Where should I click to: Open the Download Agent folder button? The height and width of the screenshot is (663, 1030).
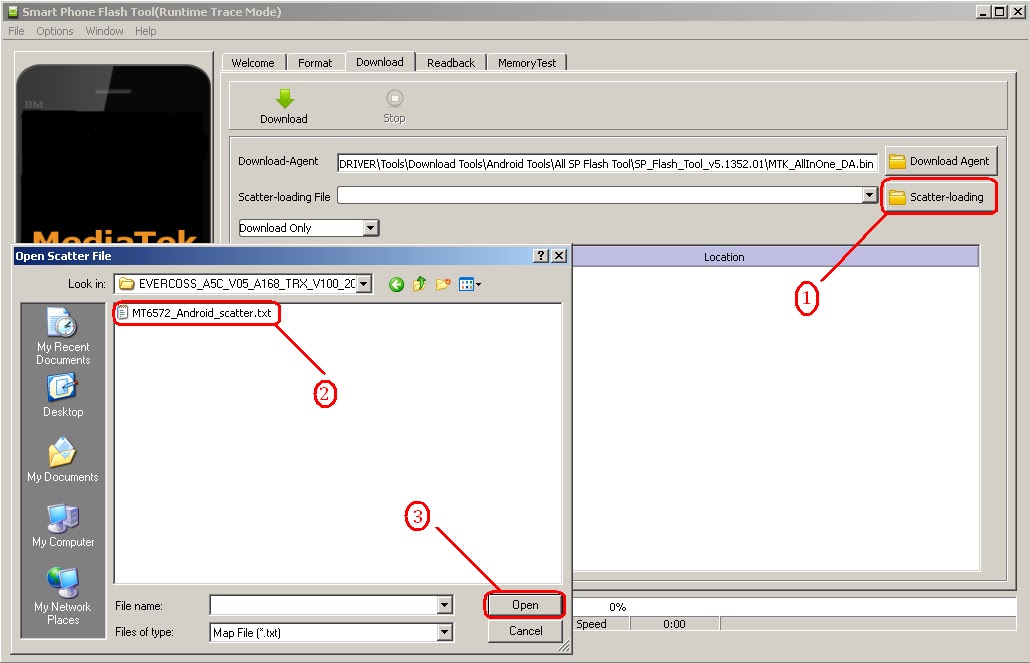[940, 161]
